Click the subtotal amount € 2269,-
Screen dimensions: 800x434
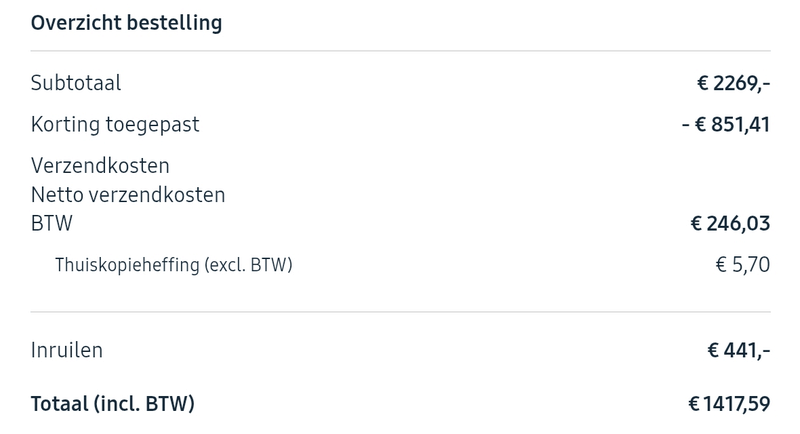(734, 83)
